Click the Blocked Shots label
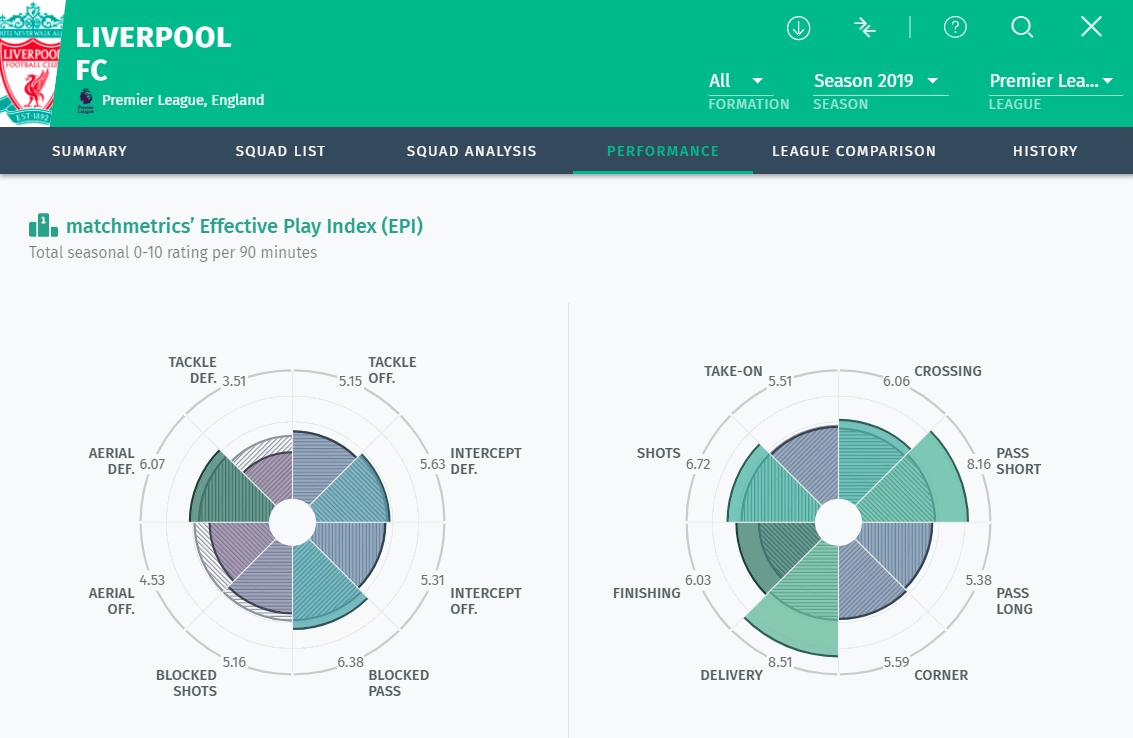This screenshot has width=1133, height=738. click(186, 682)
